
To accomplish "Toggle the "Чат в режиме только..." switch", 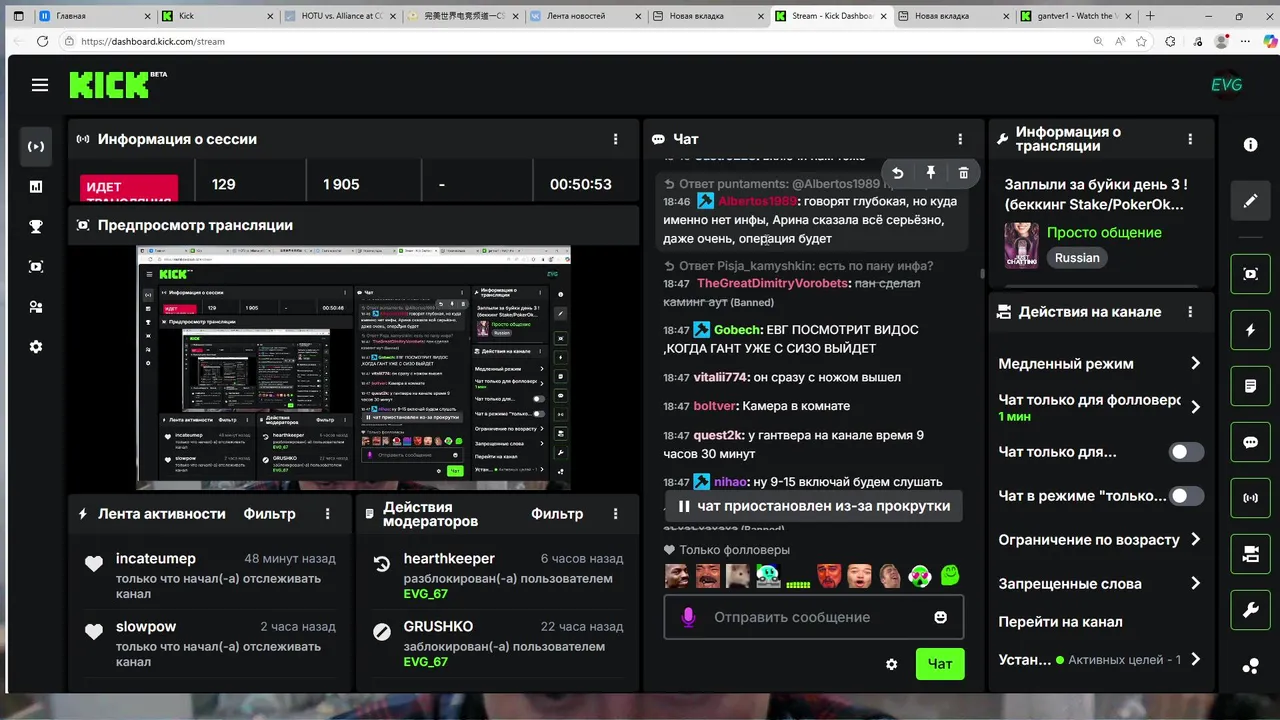I will tap(1186, 496).
